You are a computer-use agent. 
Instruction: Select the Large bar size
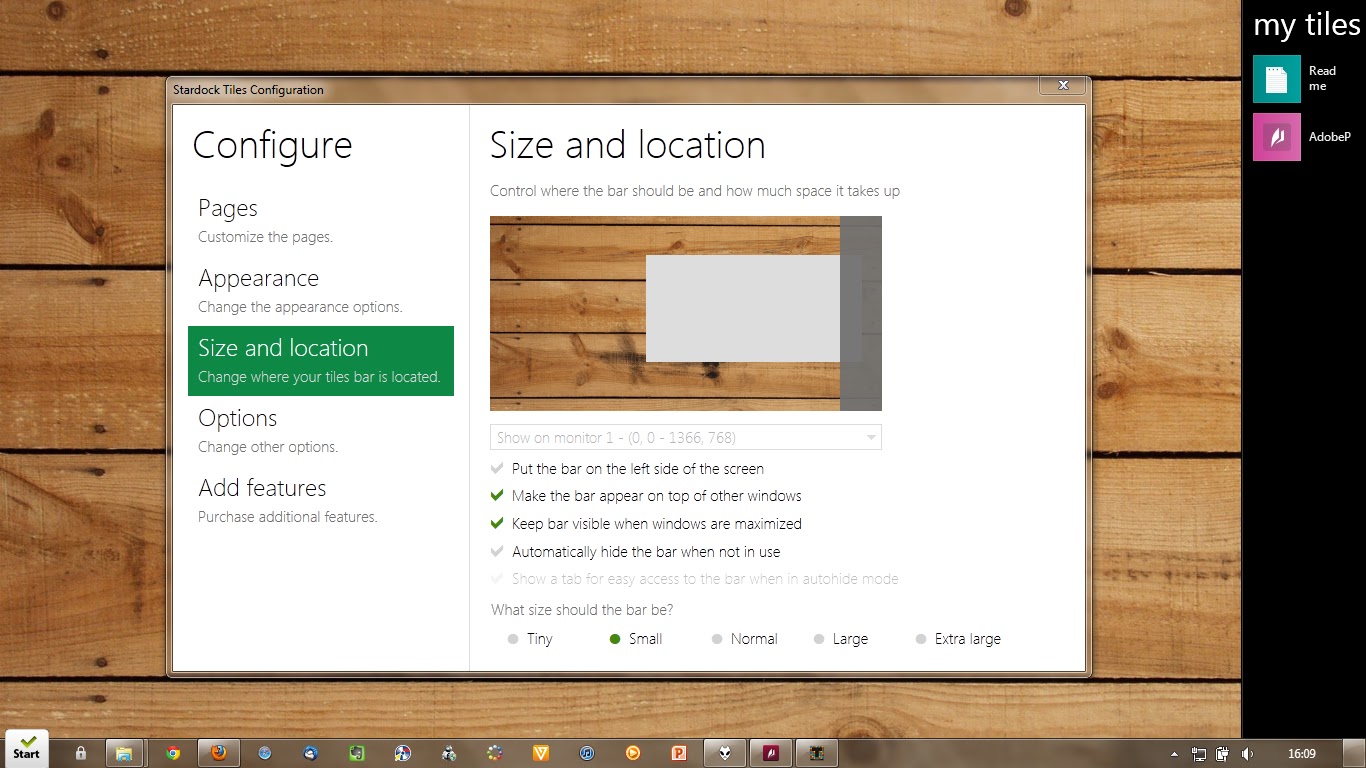pos(841,639)
